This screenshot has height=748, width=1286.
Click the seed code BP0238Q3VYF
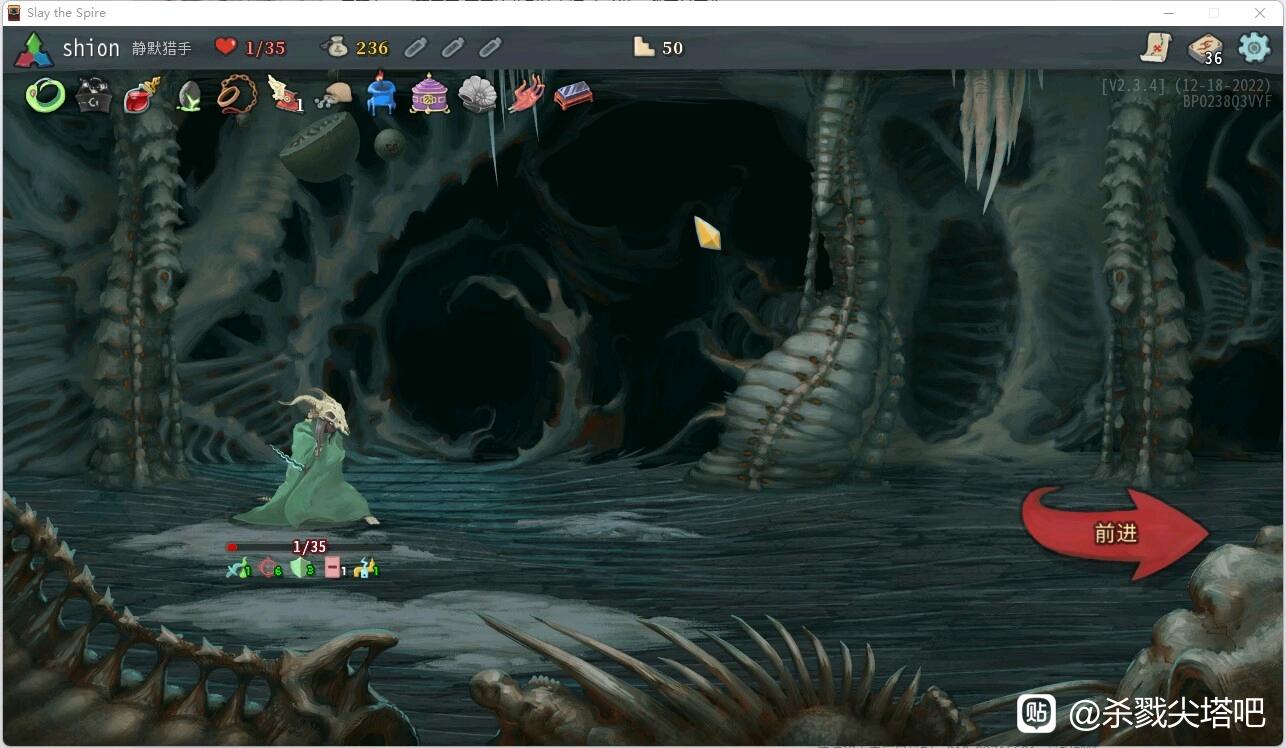(x=1227, y=101)
